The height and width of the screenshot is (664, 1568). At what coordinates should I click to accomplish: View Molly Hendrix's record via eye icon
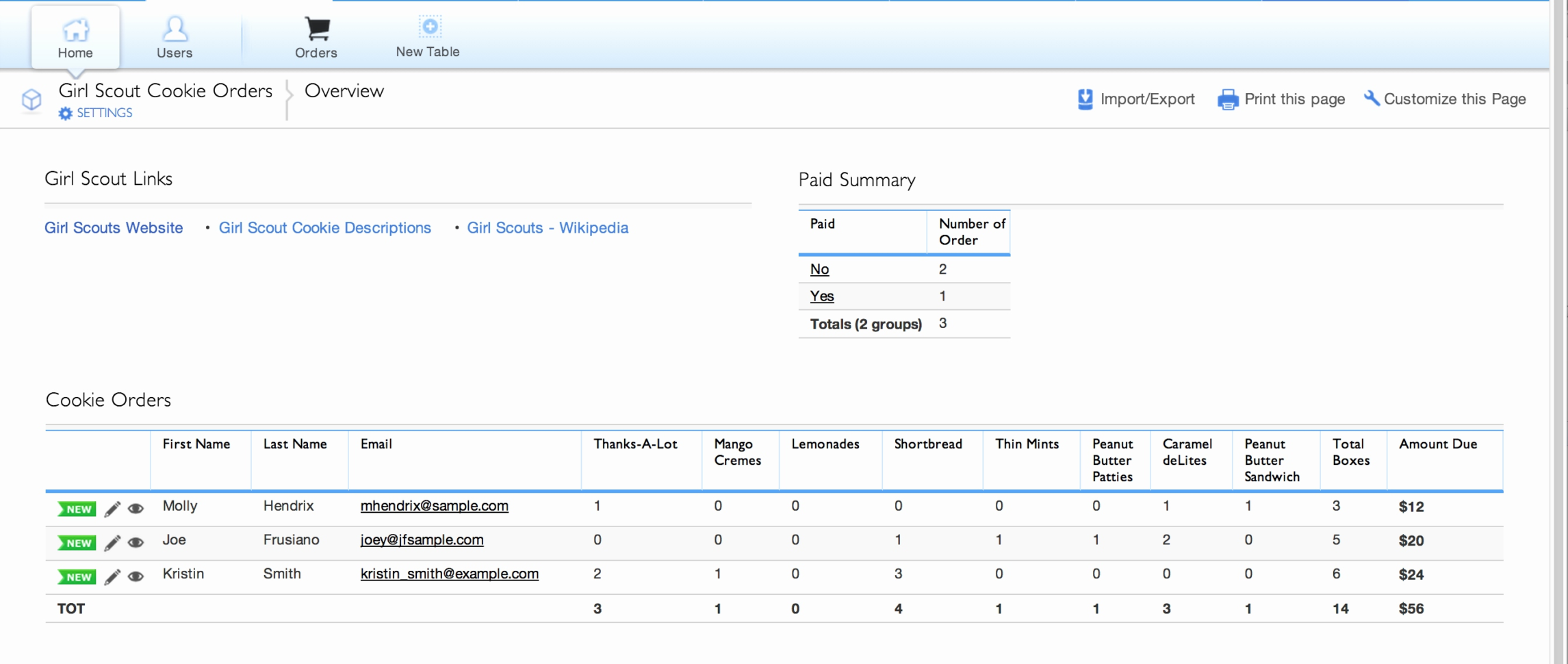136,509
